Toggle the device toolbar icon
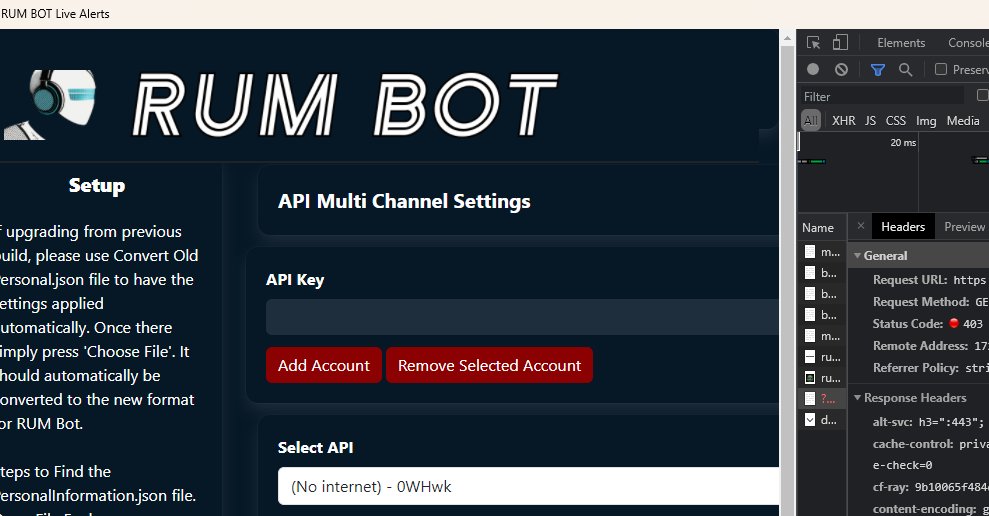 point(840,42)
